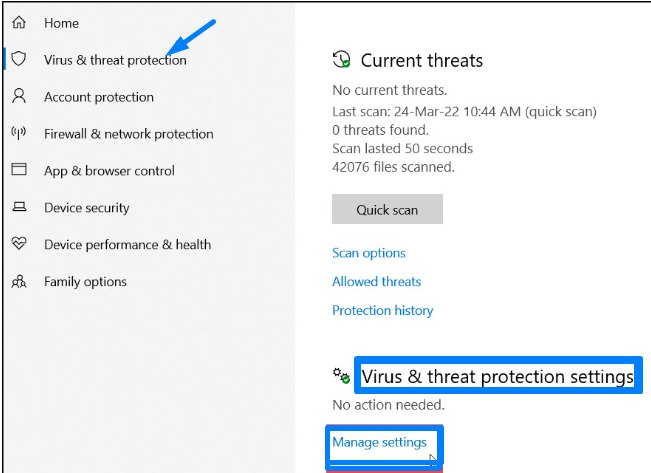This screenshot has height=473, width=651.
Task: Click the App & browser control window icon
Action: (x=19, y=171)
